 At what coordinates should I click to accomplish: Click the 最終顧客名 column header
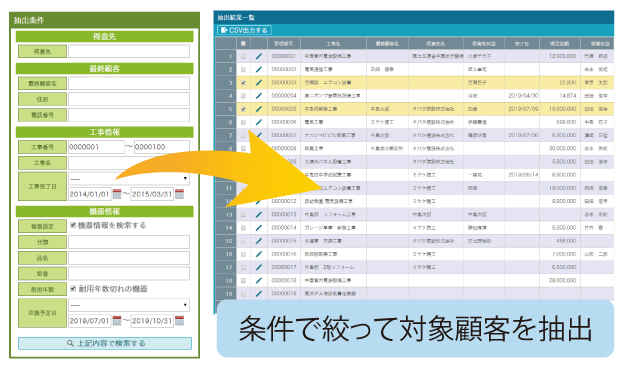click(x=387, y=43)
